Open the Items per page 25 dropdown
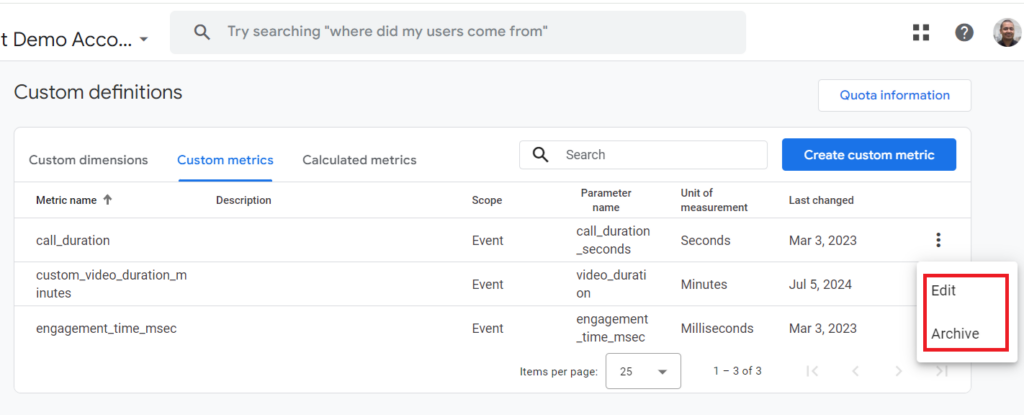This screenshot has width=1024, height=415. (x=643, y=371)
